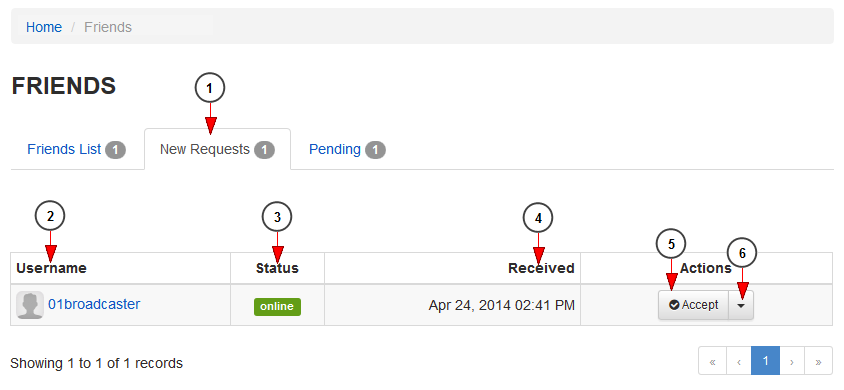844x390 pixels.
Task: Sort by the Username column header
Action: coord(51,268)
